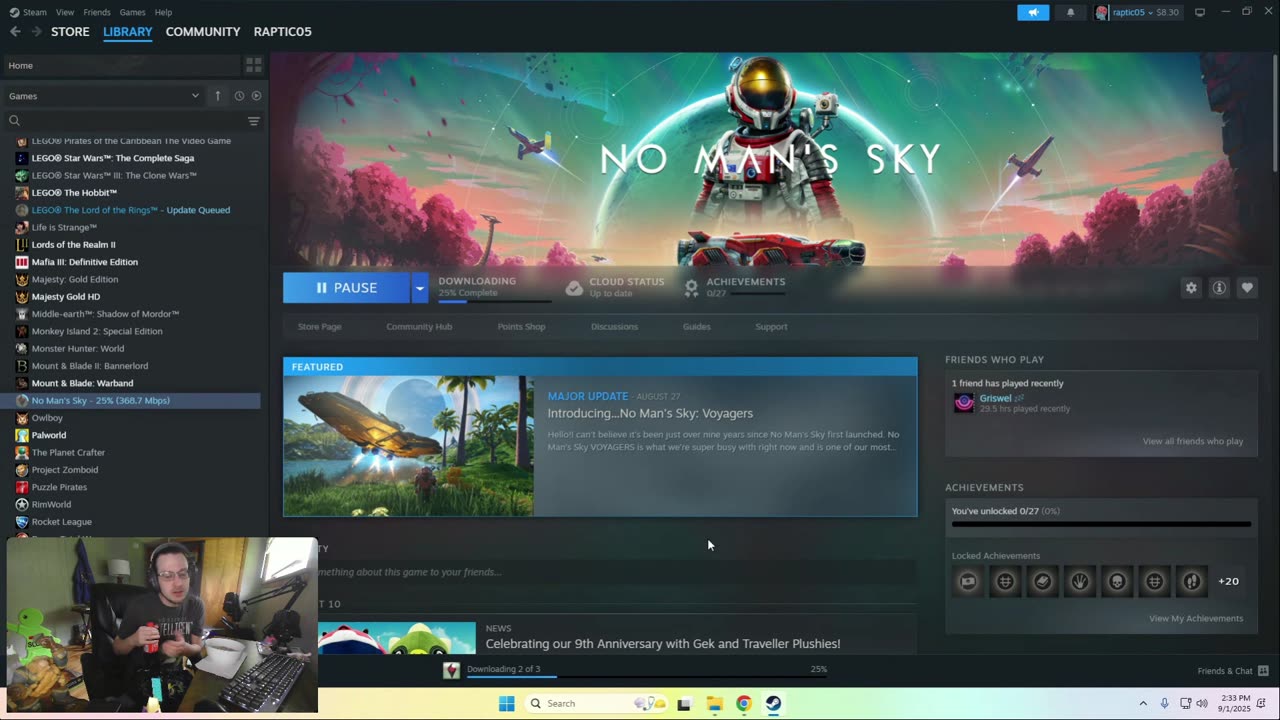Viewport: 1280px width, 720px height.
Task: Click View My Achievements link
Action: (1196, 619)
